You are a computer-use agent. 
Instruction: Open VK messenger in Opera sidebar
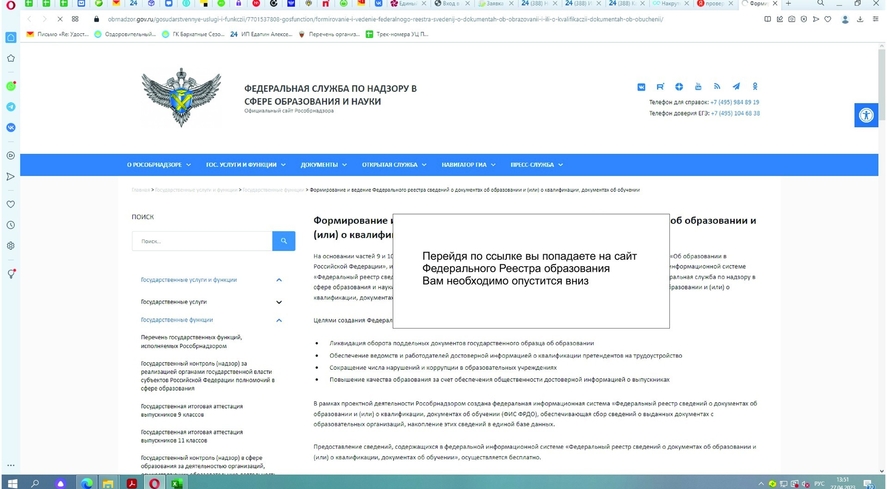coord(11,127)
